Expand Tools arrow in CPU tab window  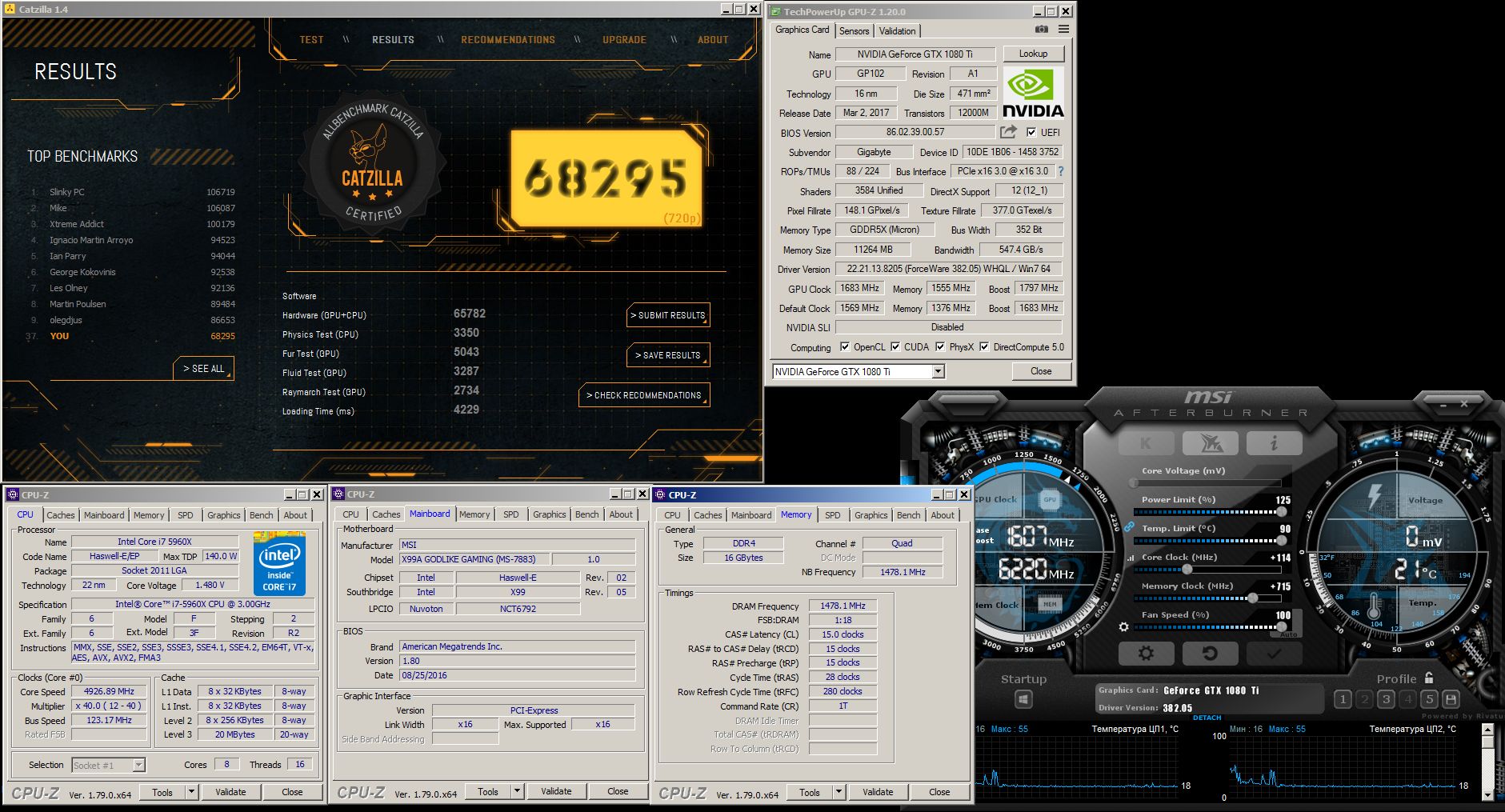click(x=191, y=792)
